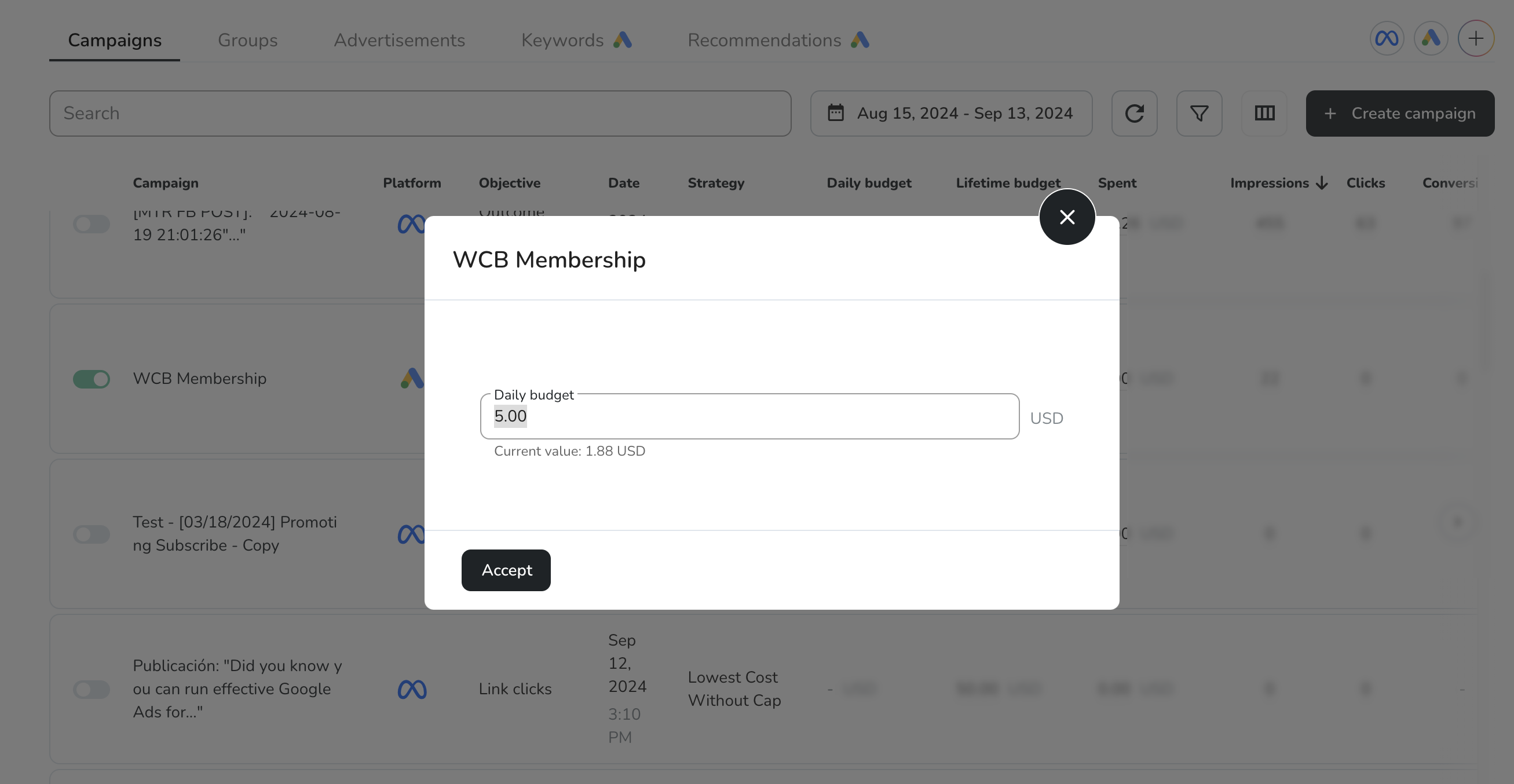Sort by the Campaign column
Viewport: 1514px width, 784px height.
(166, 183)
